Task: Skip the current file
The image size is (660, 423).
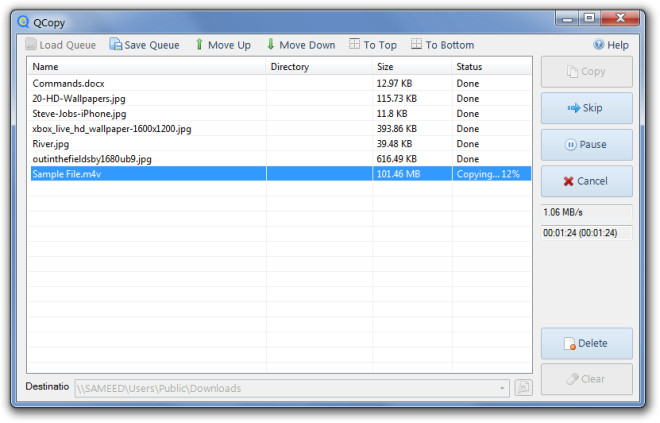Action: (x=586, y=108)
